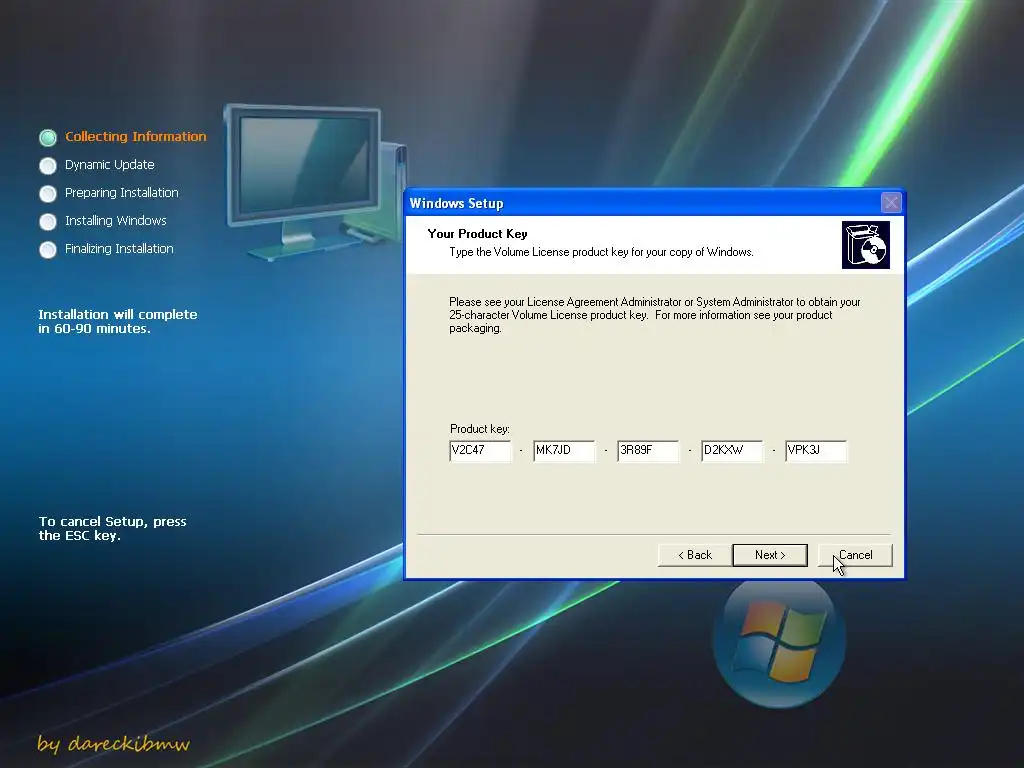This screenshot has width=1024, height=768.
Task: Click 'To cancel Setup, press the ESC key' text
Action: (x=112, y=528)
